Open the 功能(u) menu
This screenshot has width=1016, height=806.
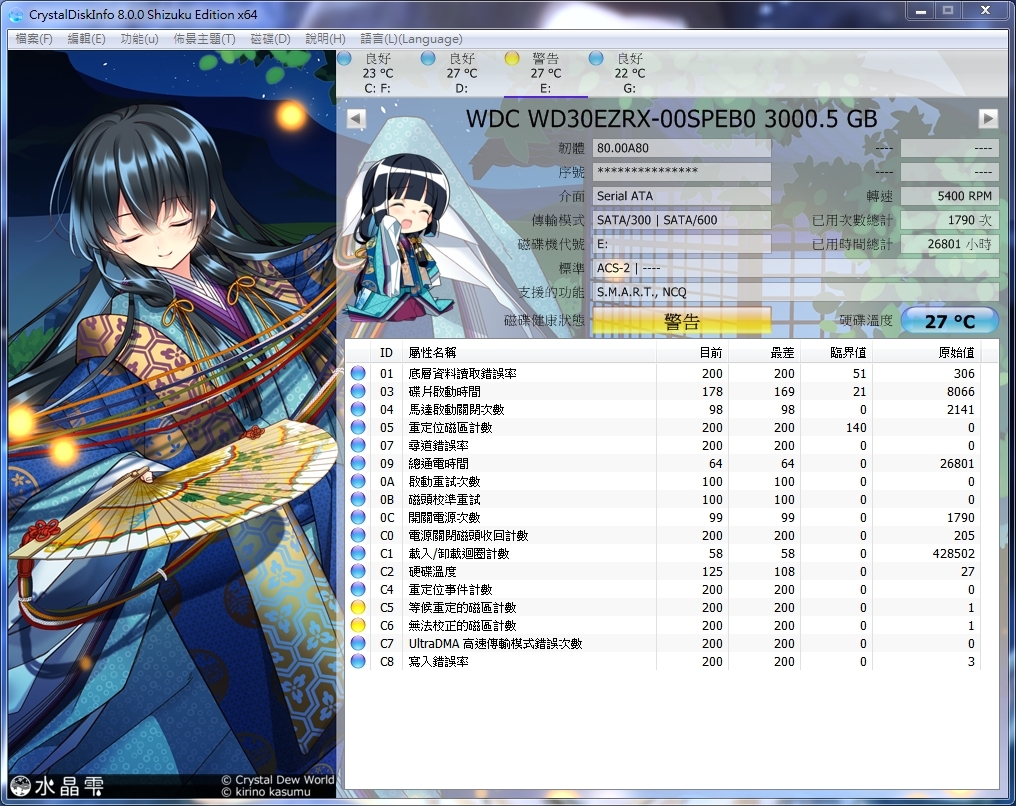pos(139,39)
